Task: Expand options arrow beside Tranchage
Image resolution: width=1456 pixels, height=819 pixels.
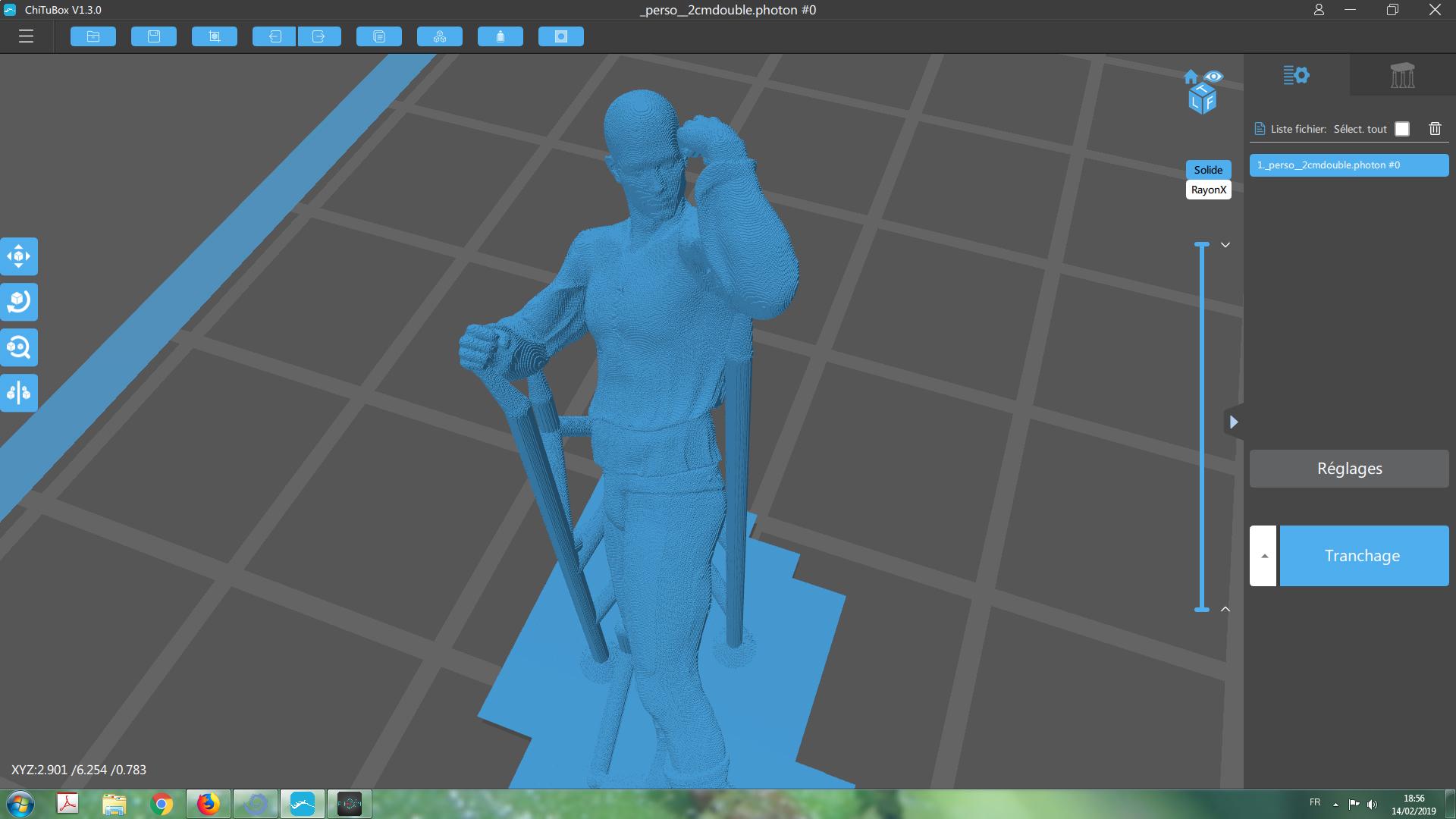Action: pyautogui.click(x=1263, y=556)
